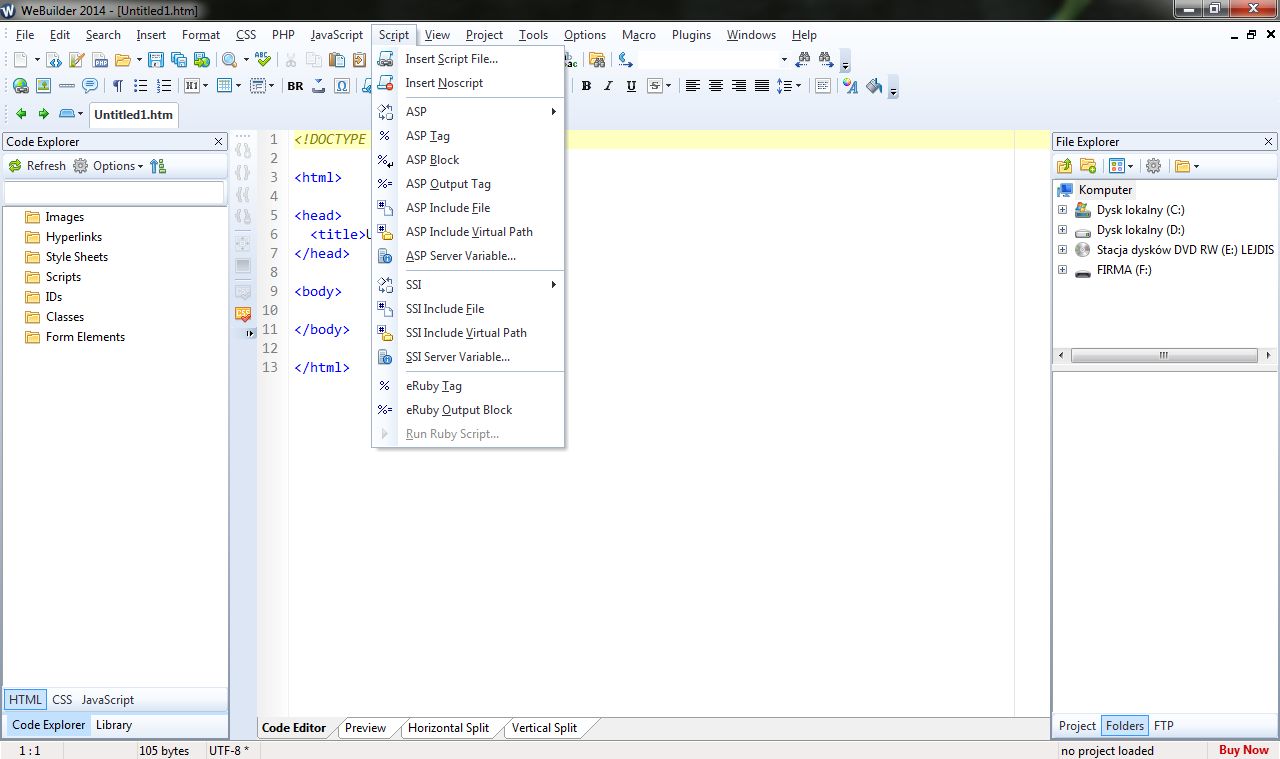Click the paste clipboard icon
Viewport: 1280px width, 759px height.
tap(337, 60)
